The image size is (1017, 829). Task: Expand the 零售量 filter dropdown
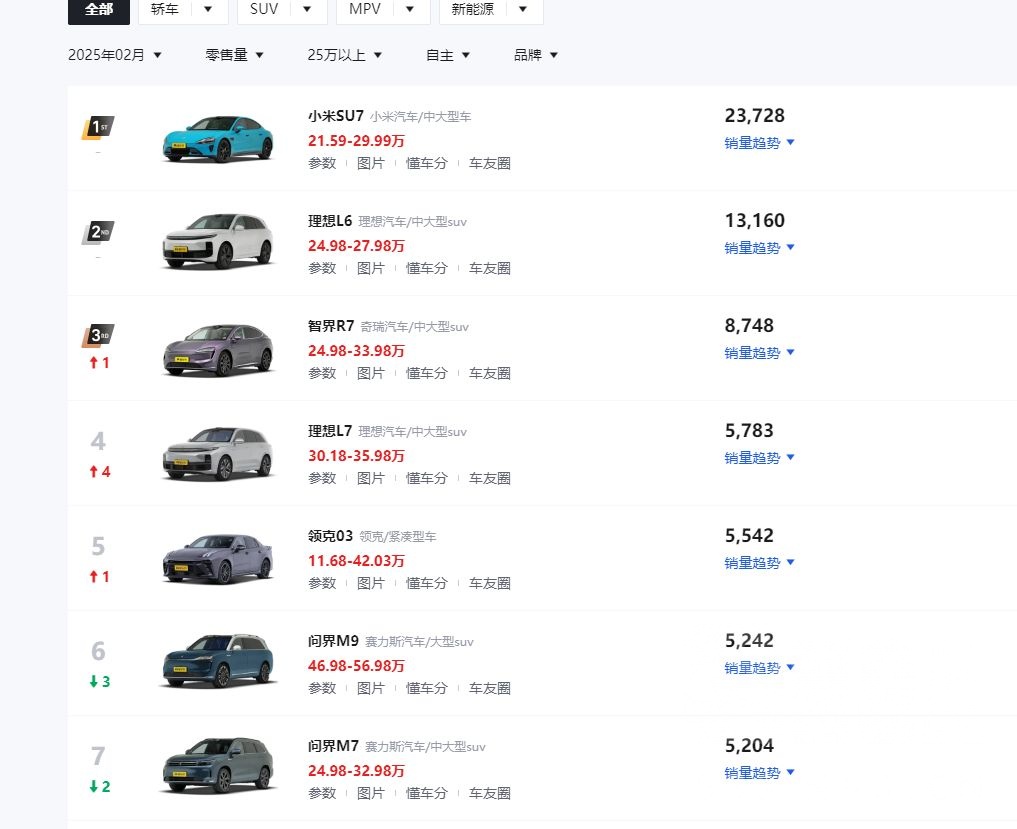(234, 55)
